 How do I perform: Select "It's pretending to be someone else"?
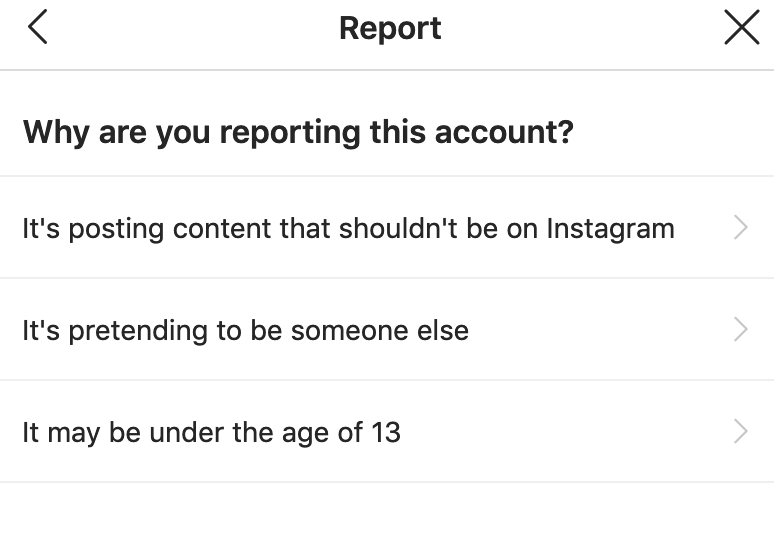point(245,330)
